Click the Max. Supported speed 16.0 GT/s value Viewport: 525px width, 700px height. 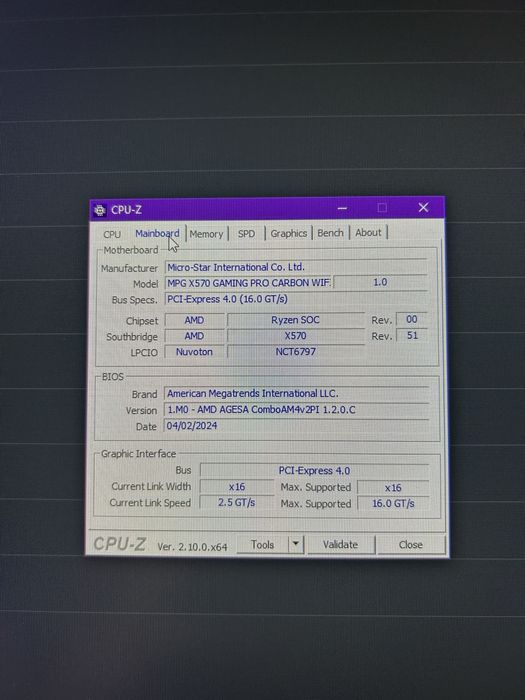pos(393,504)
